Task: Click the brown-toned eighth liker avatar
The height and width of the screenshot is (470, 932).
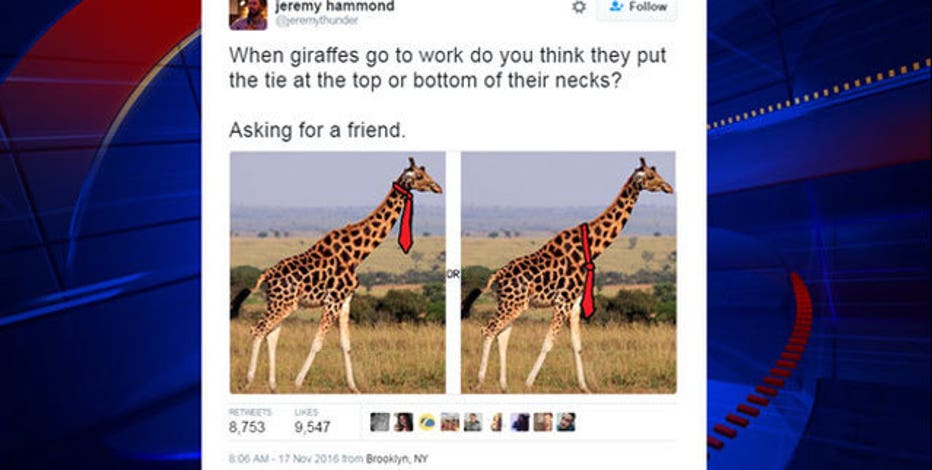Action: [543, 422]
